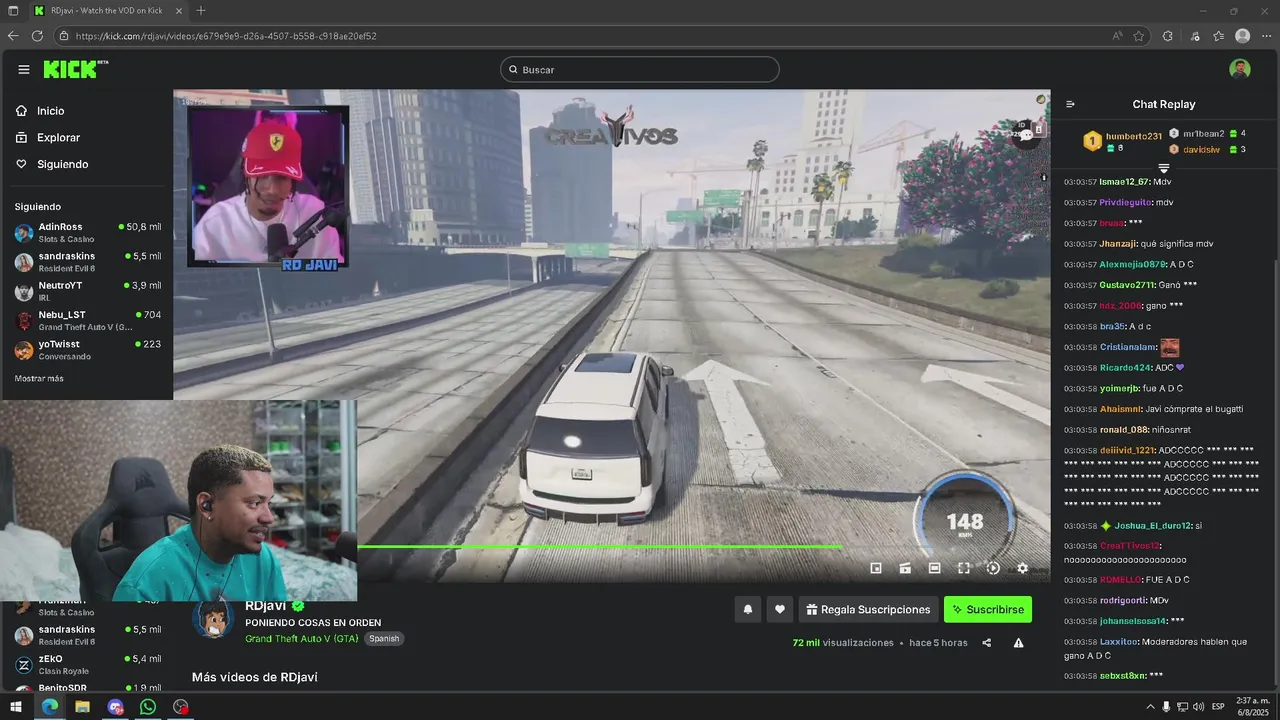Open the first sandraskins sidebar channel
This screenshot has height=720, width=1280.
[86, 261]
